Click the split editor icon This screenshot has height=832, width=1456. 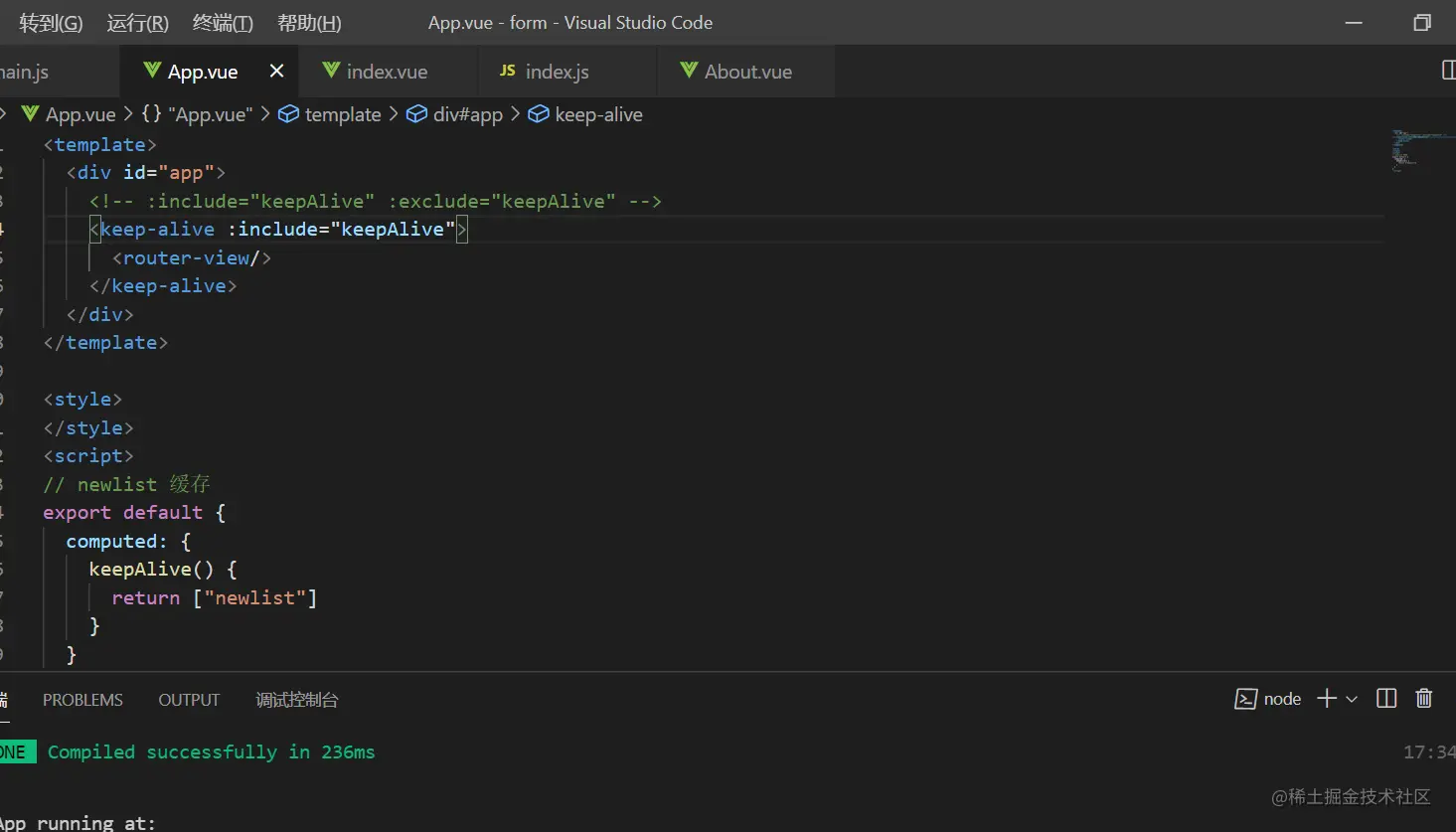point(1447,71)
